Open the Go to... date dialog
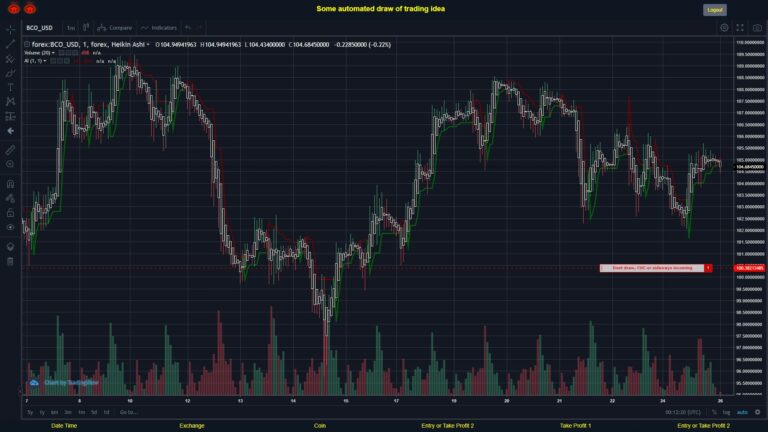 pos(128,412)
